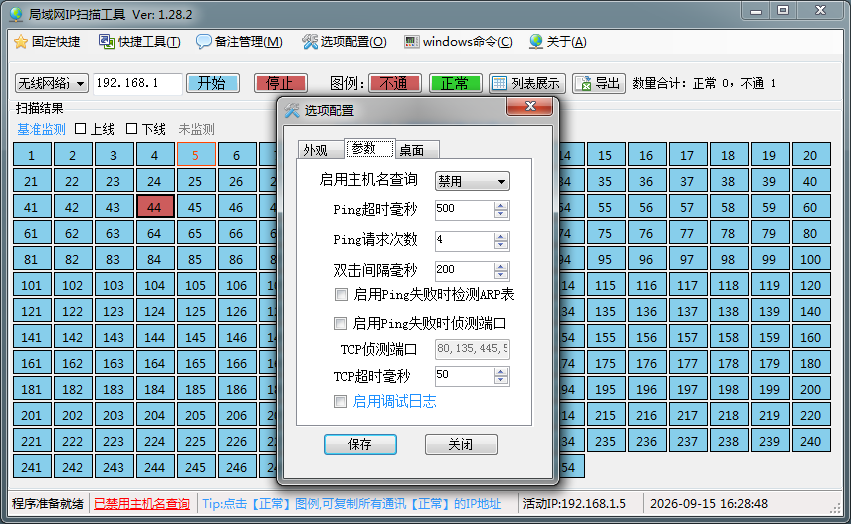
Task: Click the 快捷工具 toolbox icon
Action: (106, 42)
